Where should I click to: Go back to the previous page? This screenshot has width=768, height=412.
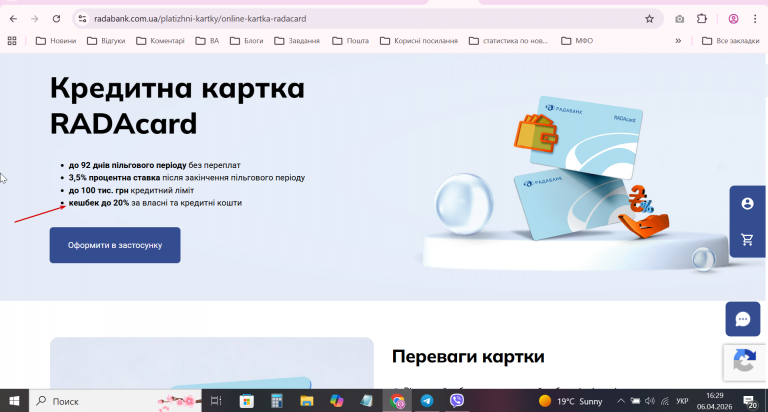13,19
